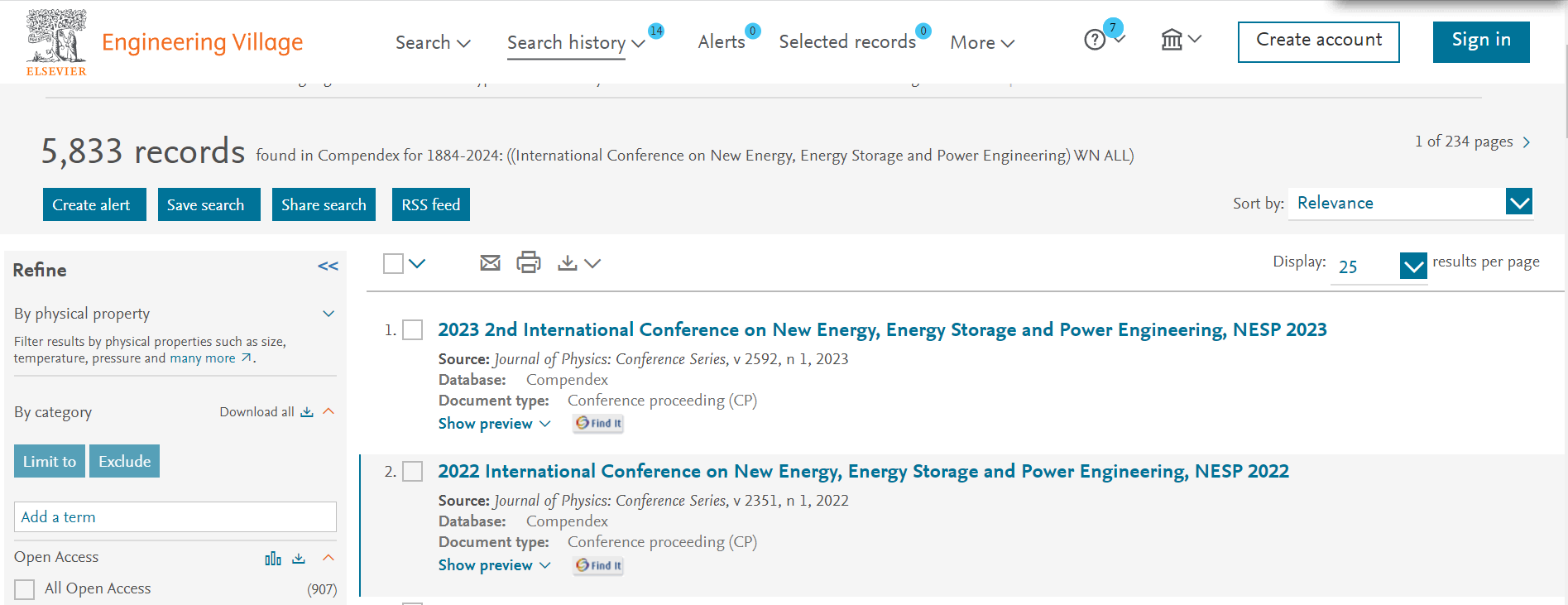Open the NESP 2022 conference title link
Screen dimensions: 1568x605
pos(863,471)
